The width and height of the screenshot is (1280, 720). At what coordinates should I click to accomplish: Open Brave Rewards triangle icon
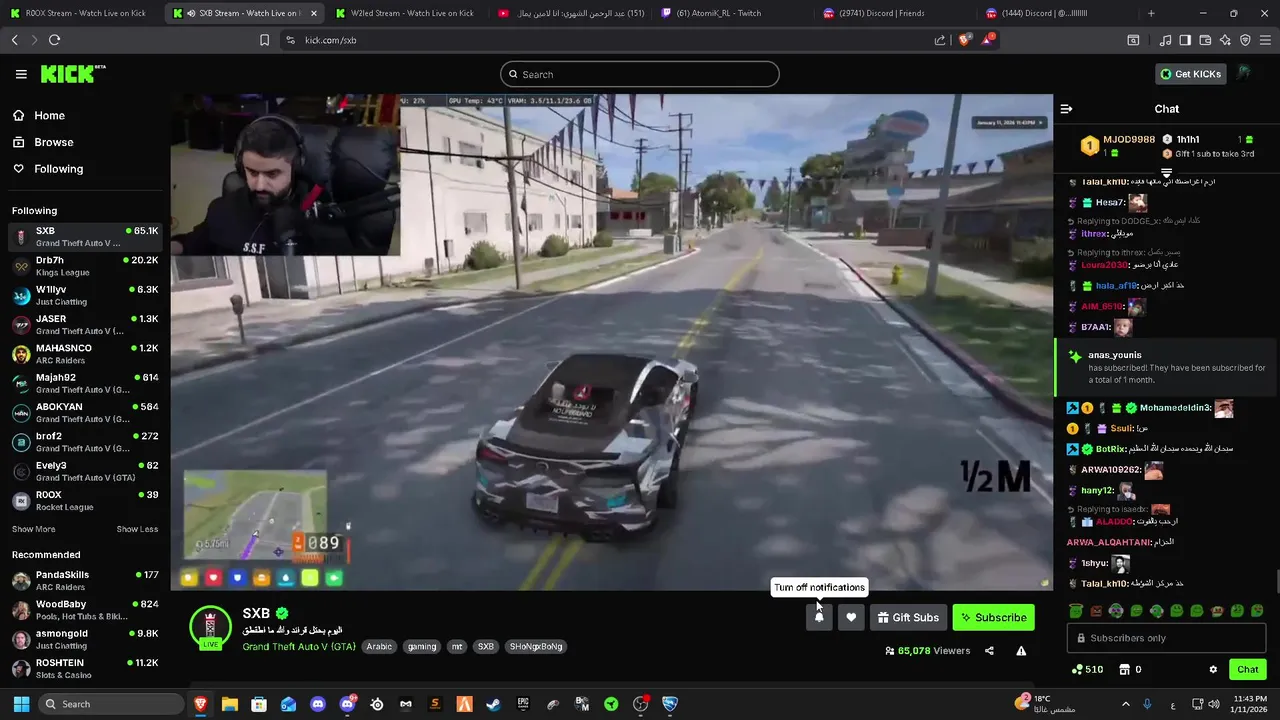click(988, 40)
